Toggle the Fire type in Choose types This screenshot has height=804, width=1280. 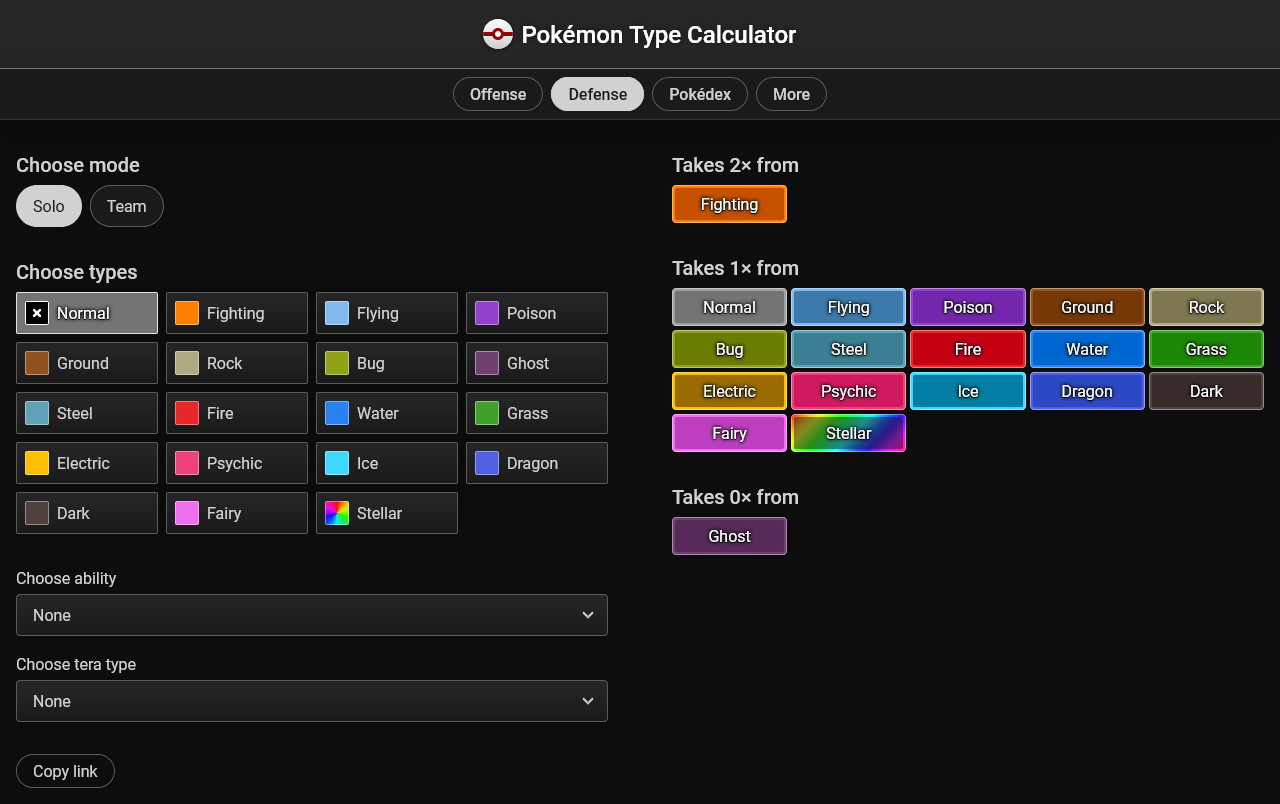(x=237, y=413)
